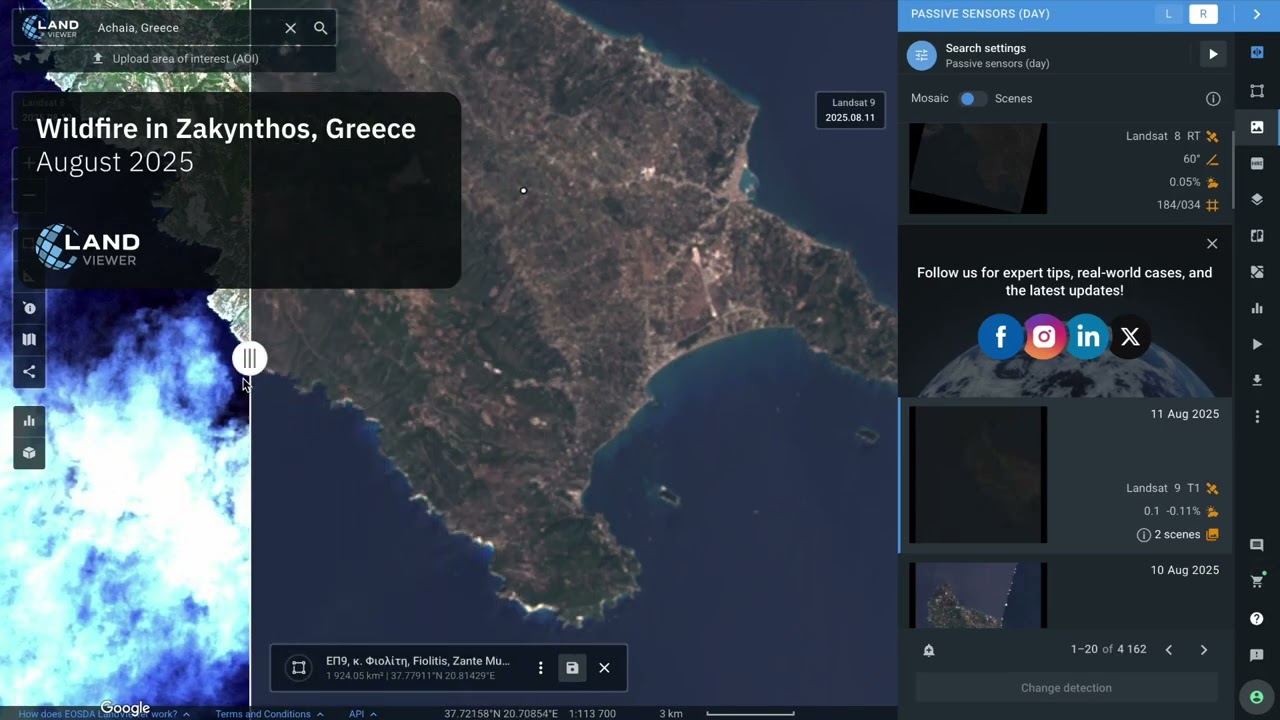Click the AOI shape icon in bottom bar
1280x720 pixels.
tap(299, 668)
